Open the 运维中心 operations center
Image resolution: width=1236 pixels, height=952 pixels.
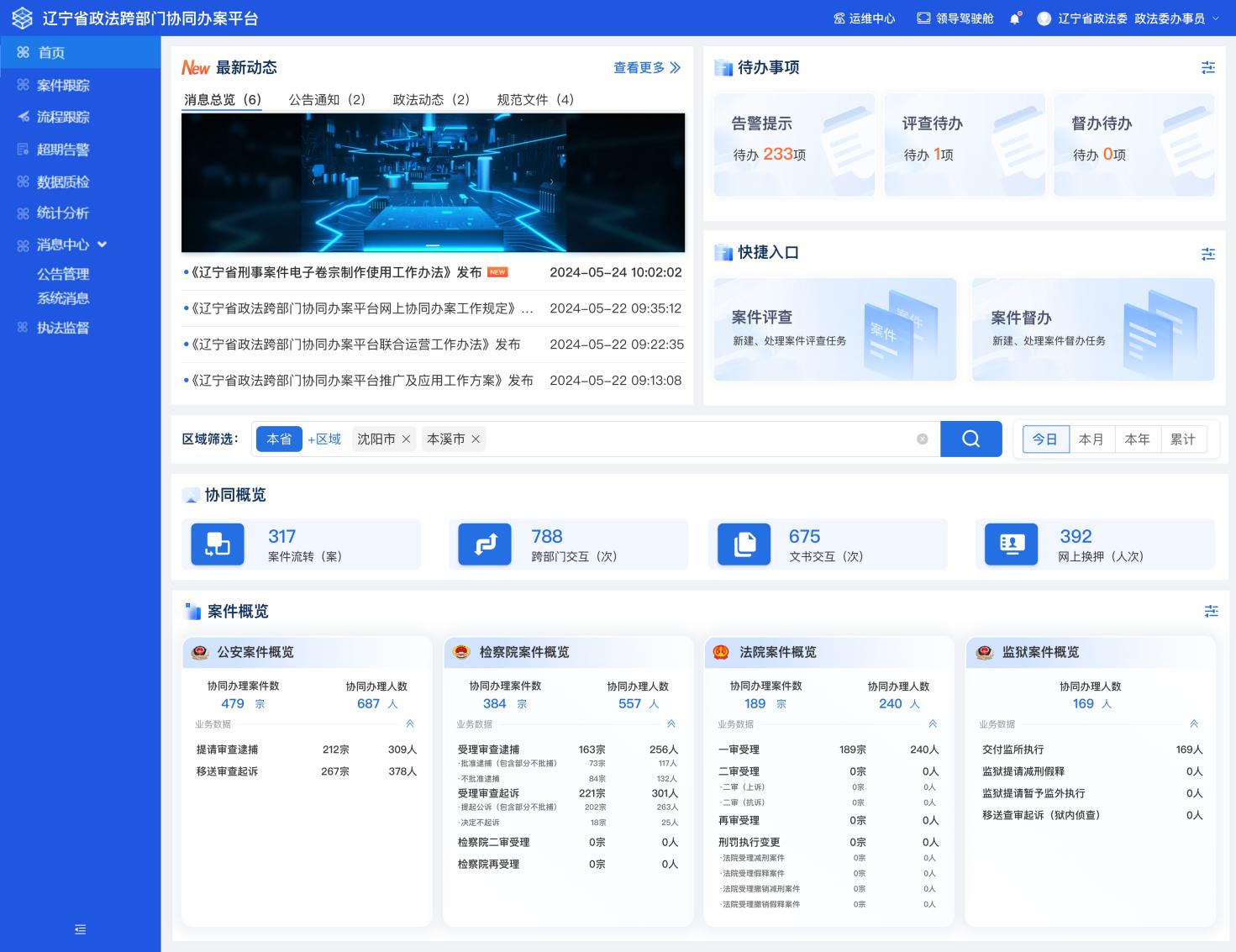tap(864, 18)
